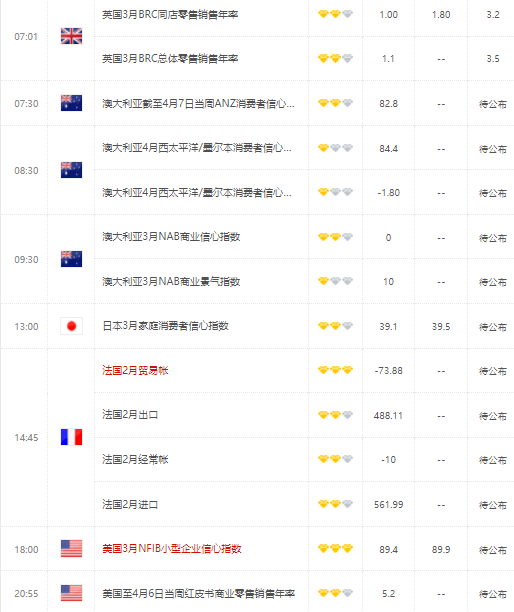Click the Australia flag at 09:30
Image resolution: width=514 pixels, height=612 pixels.
tap(71, 259)
